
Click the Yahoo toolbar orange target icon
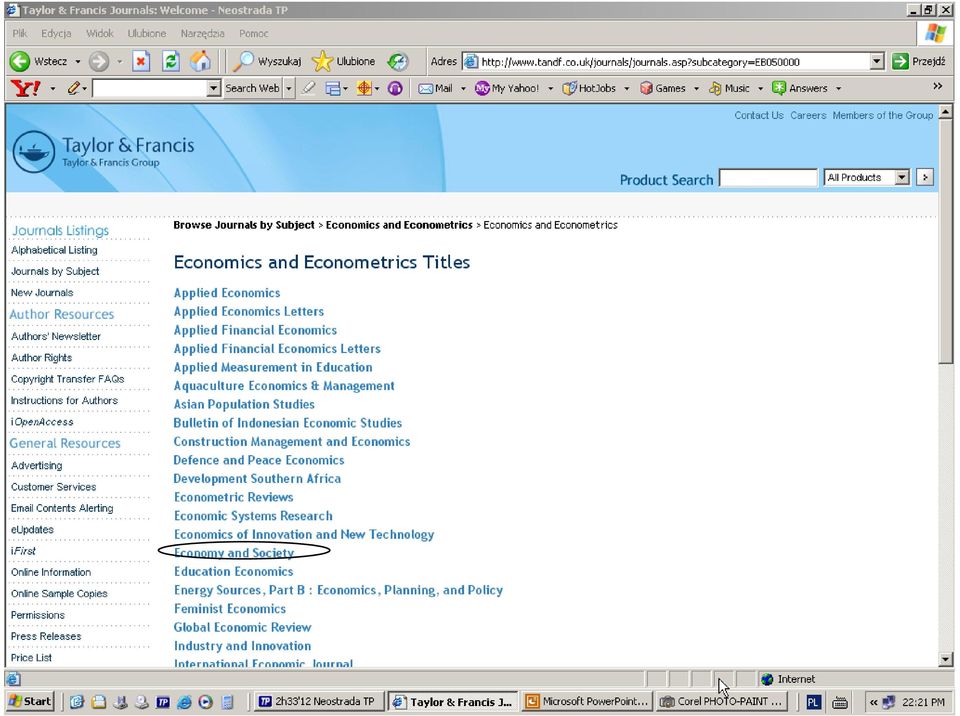[x=364, y=89]
